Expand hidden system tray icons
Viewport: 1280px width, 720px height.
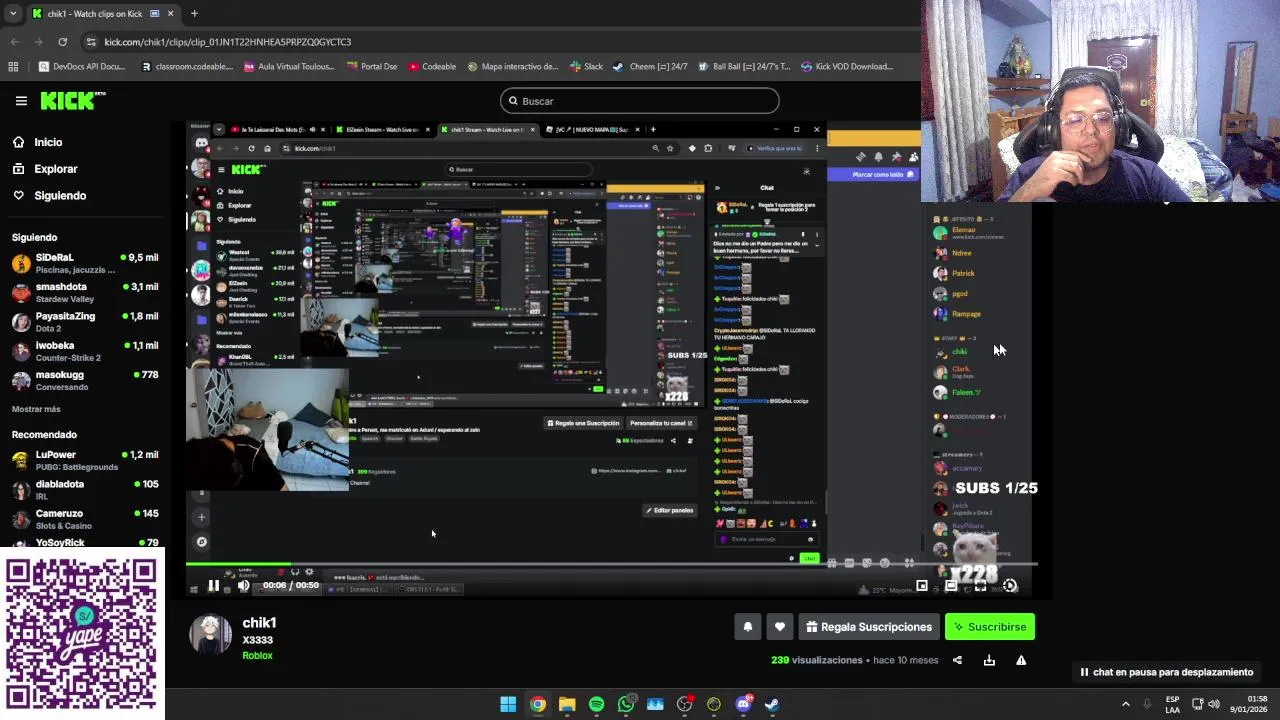(x=1125, y=704)
